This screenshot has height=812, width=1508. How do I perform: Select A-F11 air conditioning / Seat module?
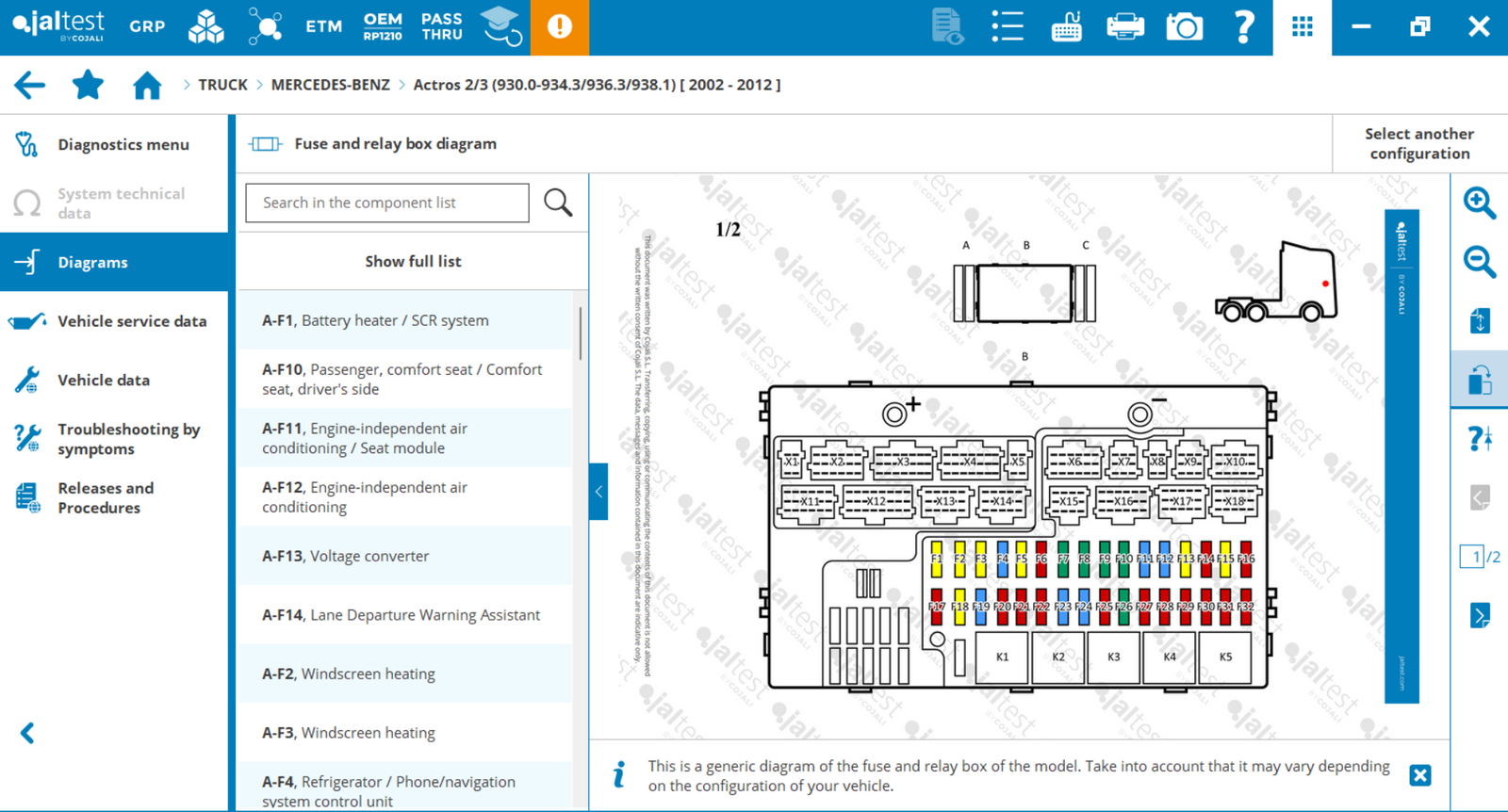[x=405, y=438]
